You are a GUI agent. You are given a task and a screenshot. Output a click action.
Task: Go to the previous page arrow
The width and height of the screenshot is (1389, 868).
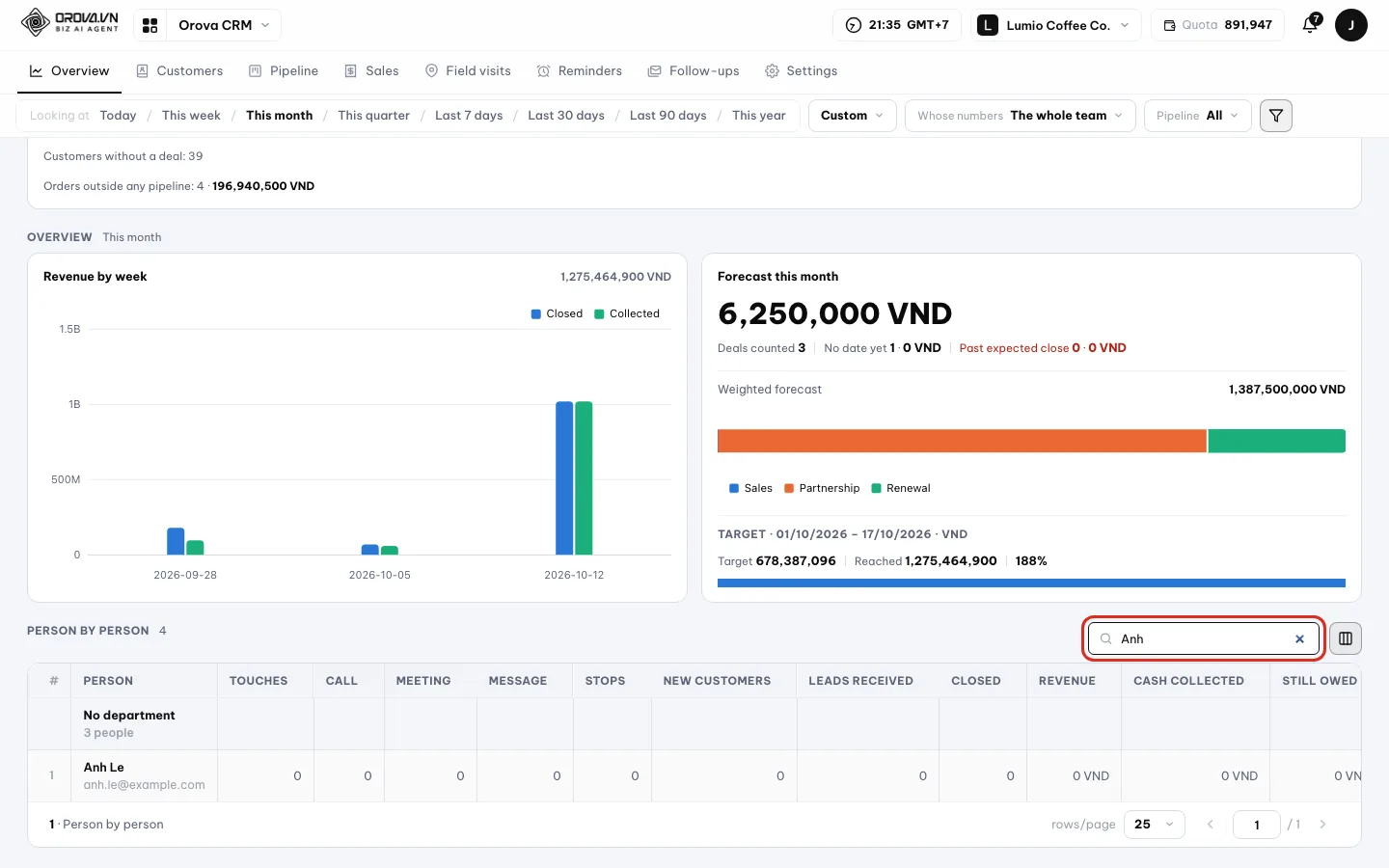coord(1211,825)
